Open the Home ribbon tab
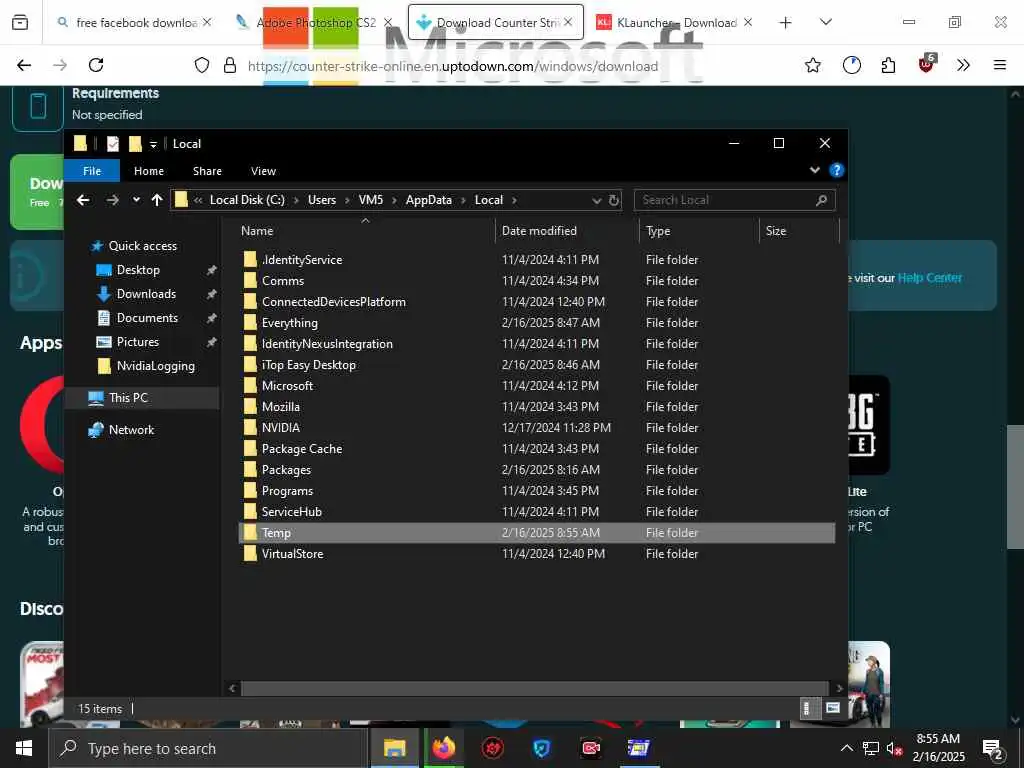This screenshot has width=1024, height=768. coord(149,171)
